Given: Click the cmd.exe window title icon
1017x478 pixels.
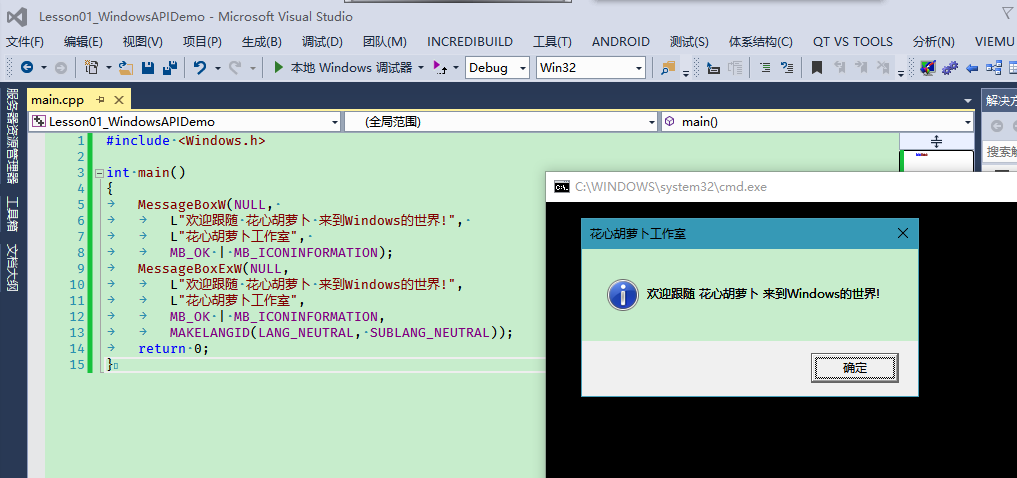Looking at the screenshot, I should pyautogui.click(x=562, y=187).
